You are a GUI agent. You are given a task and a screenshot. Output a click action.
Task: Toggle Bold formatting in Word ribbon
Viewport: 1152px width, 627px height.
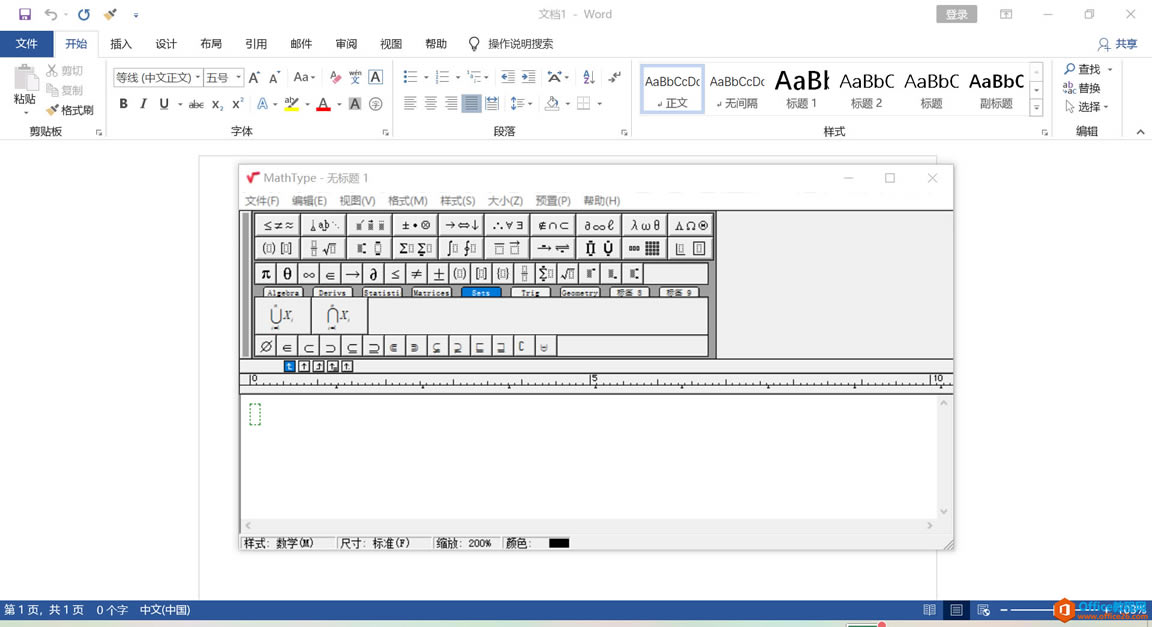[x=123, y=104]
